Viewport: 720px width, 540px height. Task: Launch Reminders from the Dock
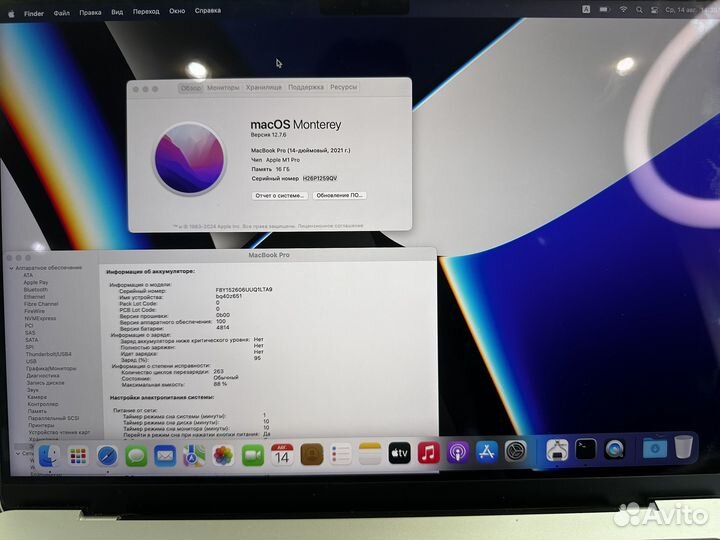click(x=341, y=454)
